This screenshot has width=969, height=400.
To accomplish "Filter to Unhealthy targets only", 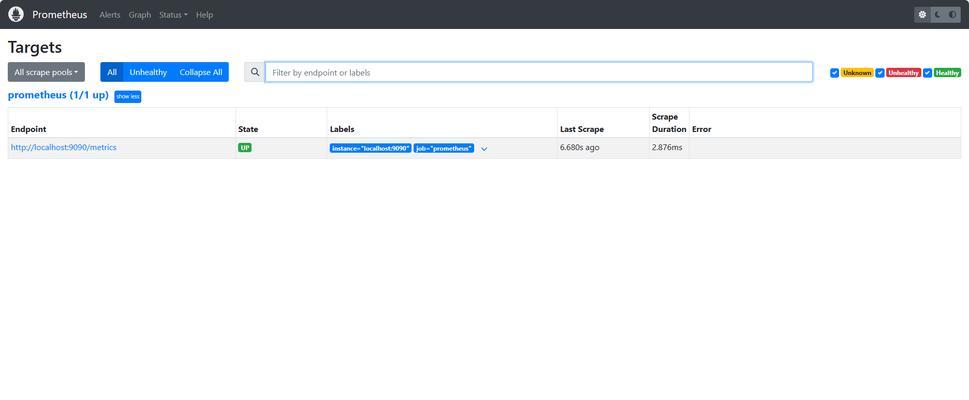I will [148, 72].
